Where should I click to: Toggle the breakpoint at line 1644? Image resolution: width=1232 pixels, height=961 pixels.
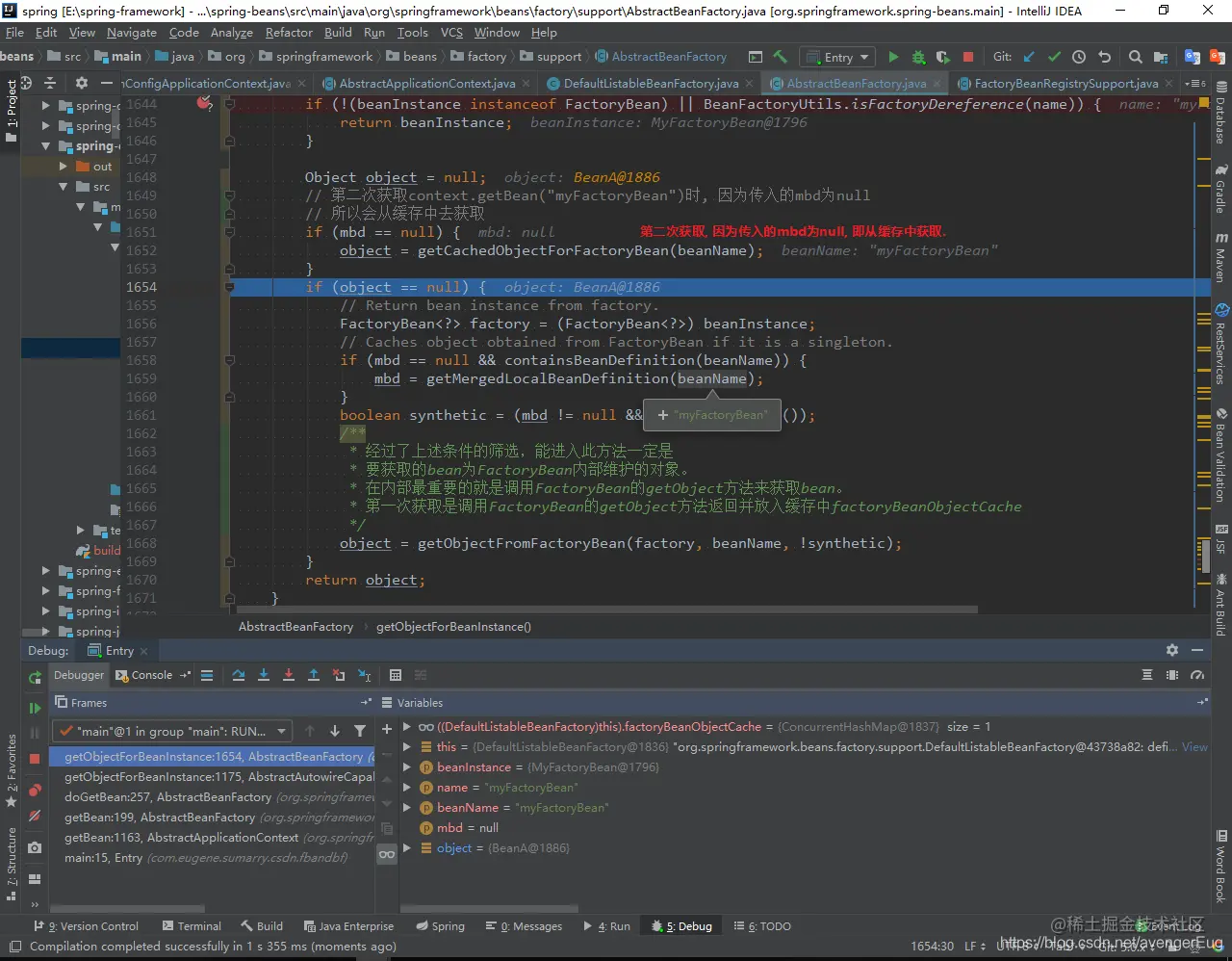[x=204, y=102]
